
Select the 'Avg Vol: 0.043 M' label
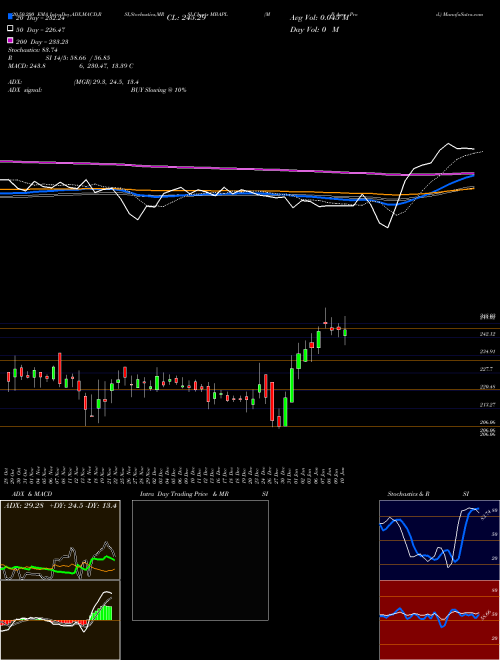[x=319, y=18]
